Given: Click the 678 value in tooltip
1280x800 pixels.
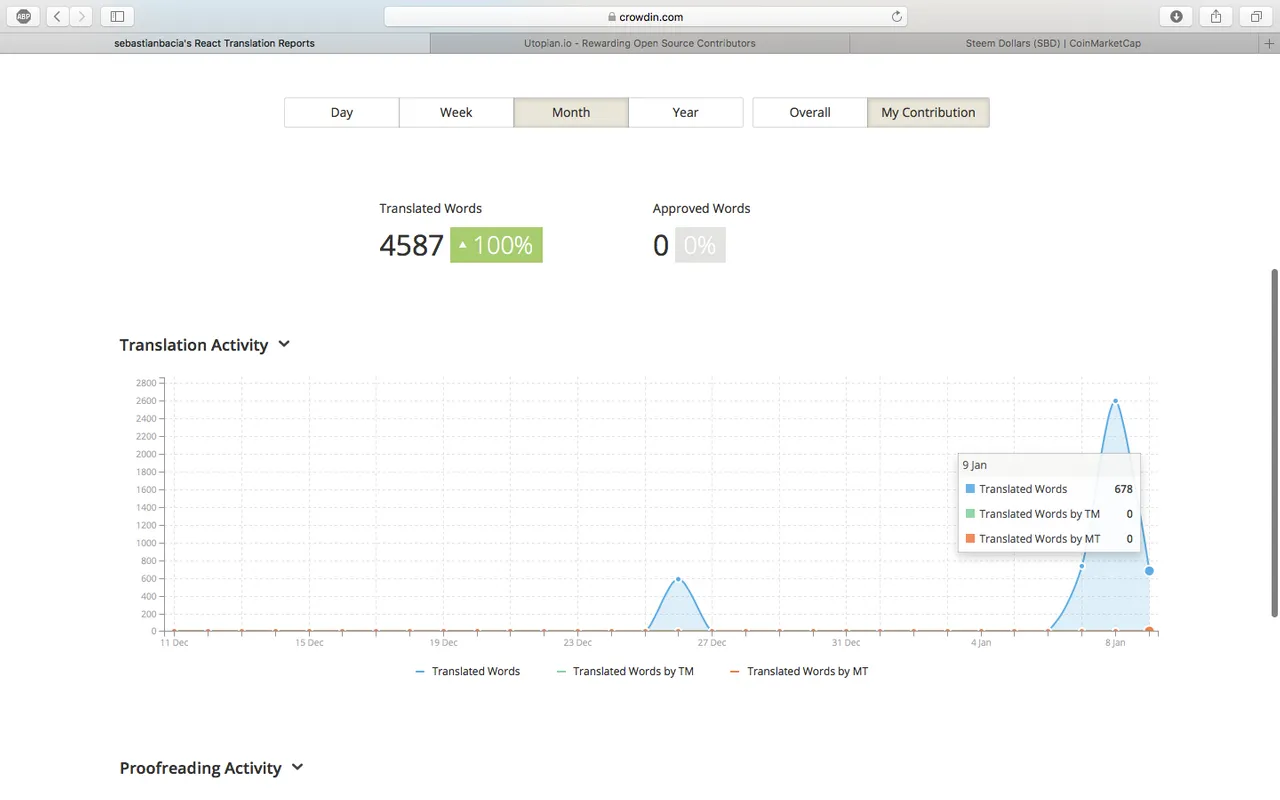Looking at the screenshot, I should point(1123,489).
